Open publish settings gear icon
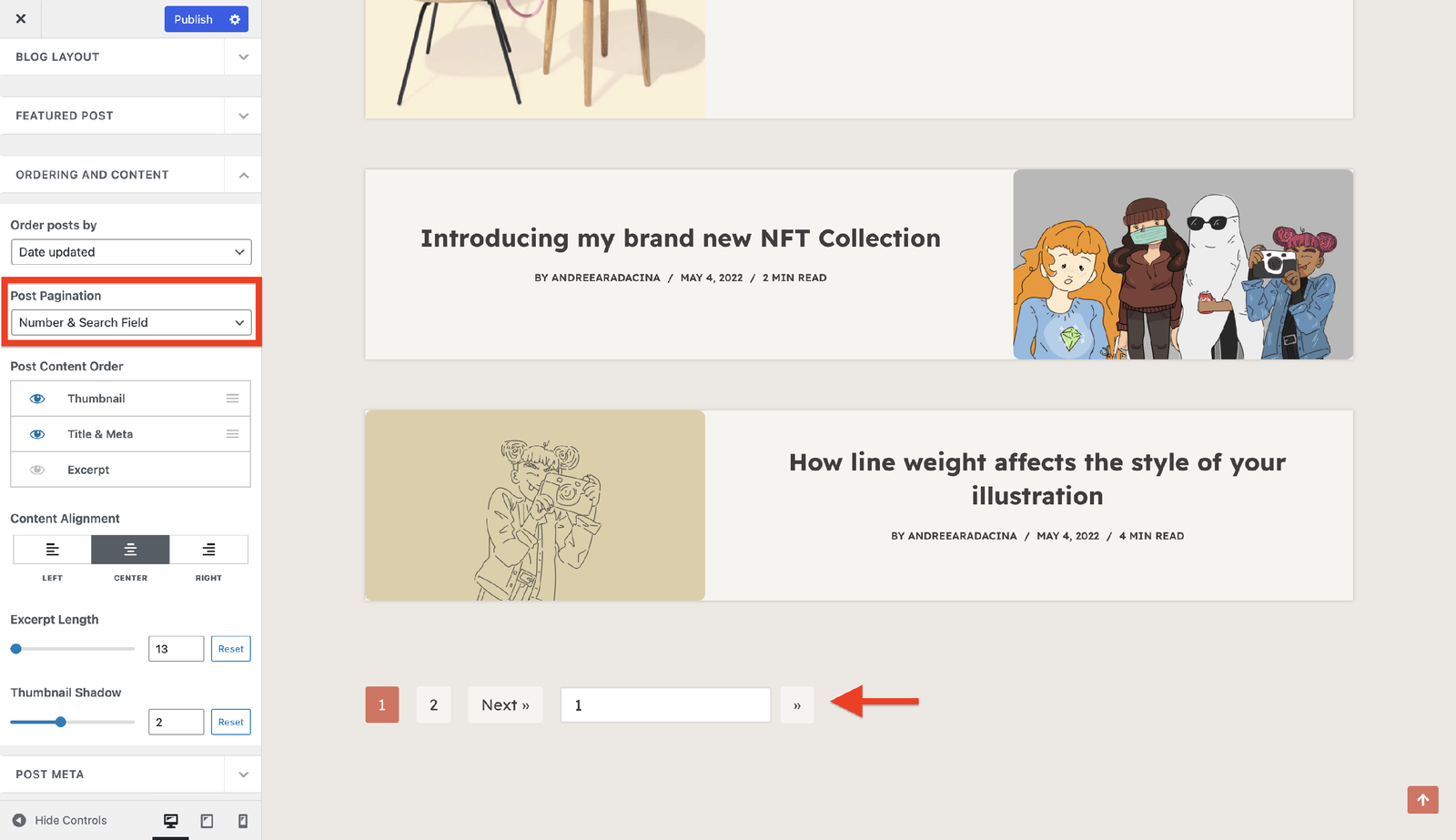This screenshot has height=840, width=1456. pyautogui.click(x=235, y=19)
